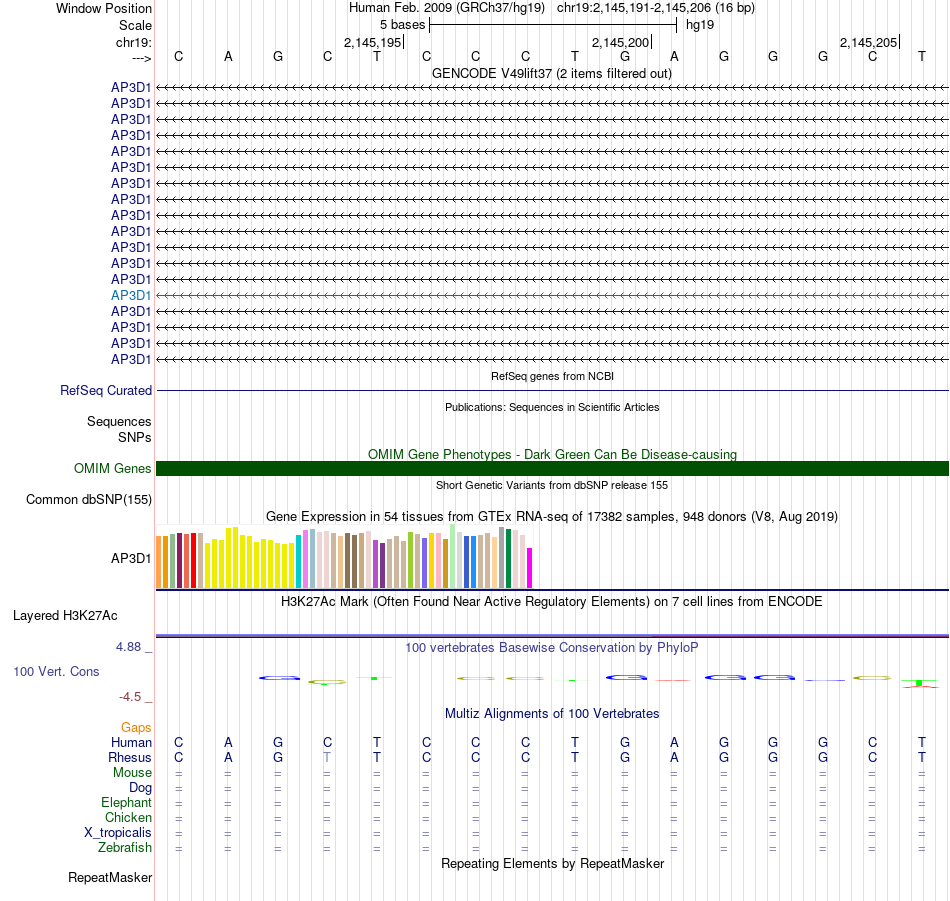Click the 2,145,195 position marker
This screenshot has height=901, width=950.
373,42
